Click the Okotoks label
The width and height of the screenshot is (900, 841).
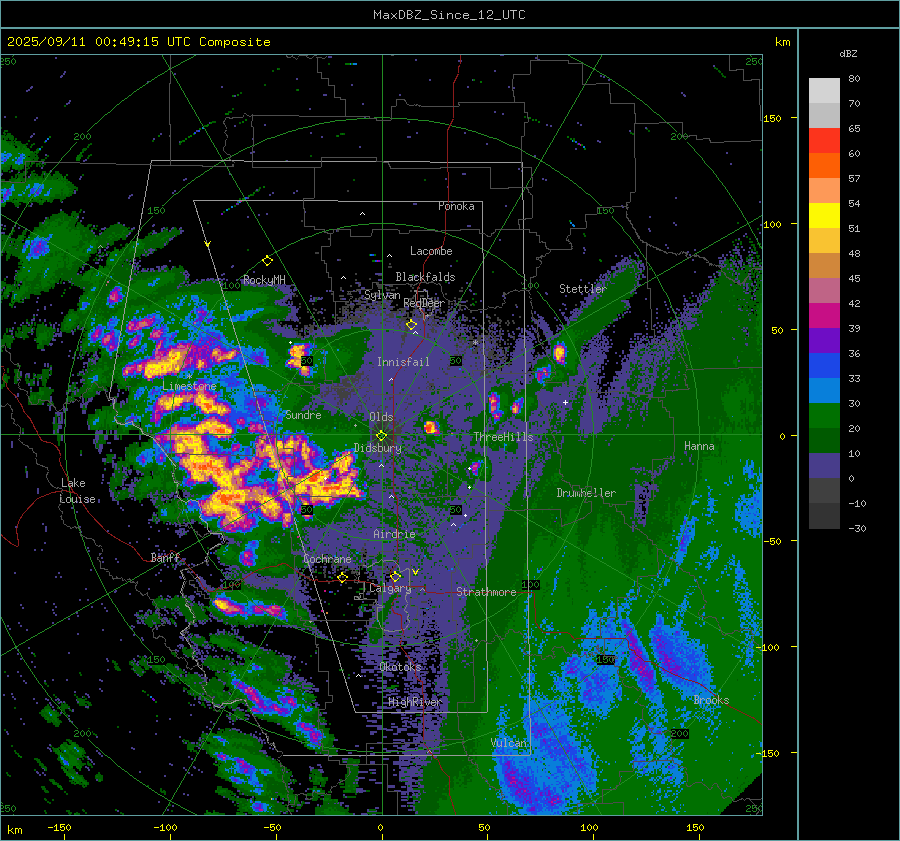click(401, 666)
